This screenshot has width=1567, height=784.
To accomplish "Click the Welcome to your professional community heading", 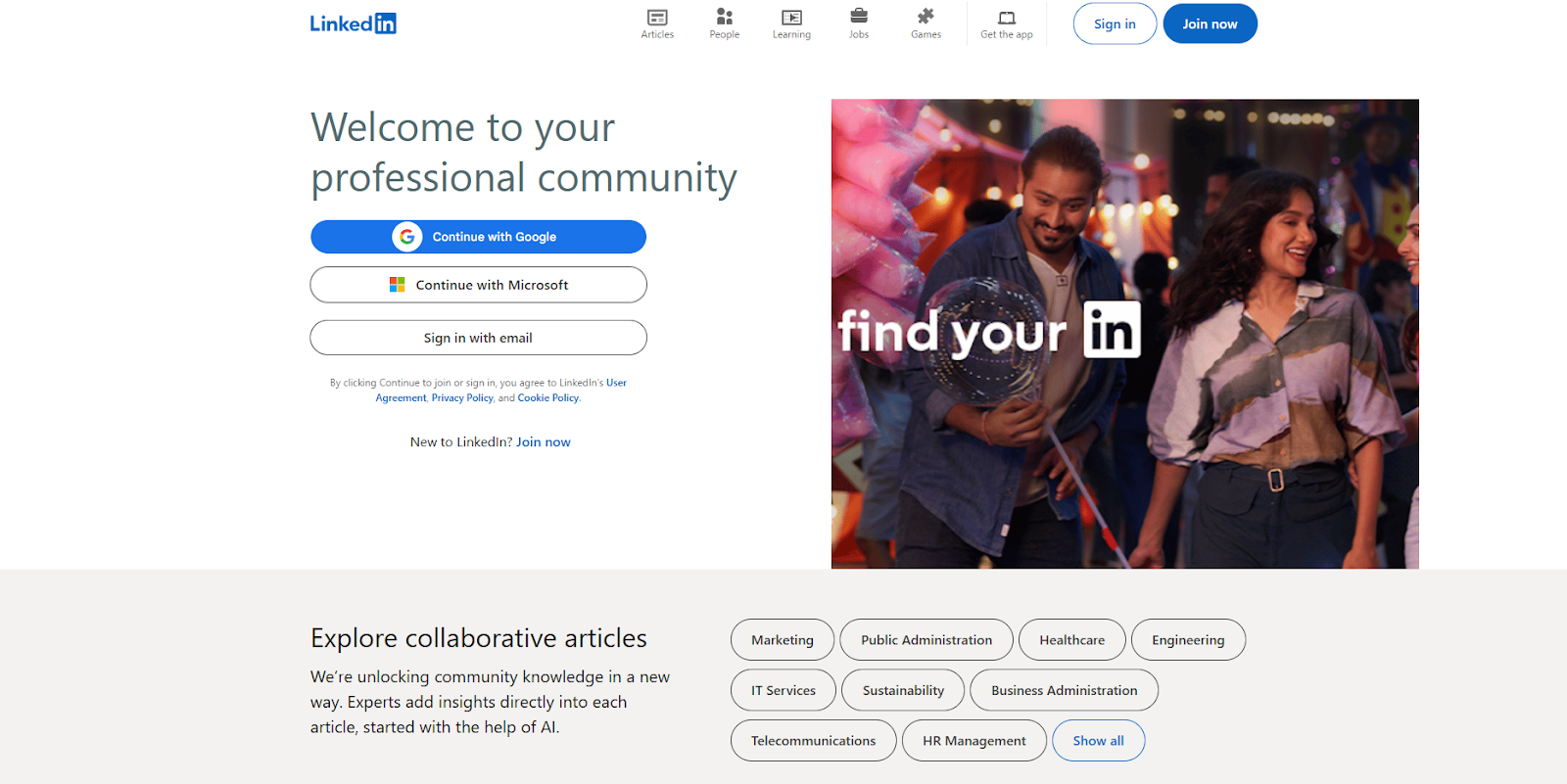I will 524,153.
